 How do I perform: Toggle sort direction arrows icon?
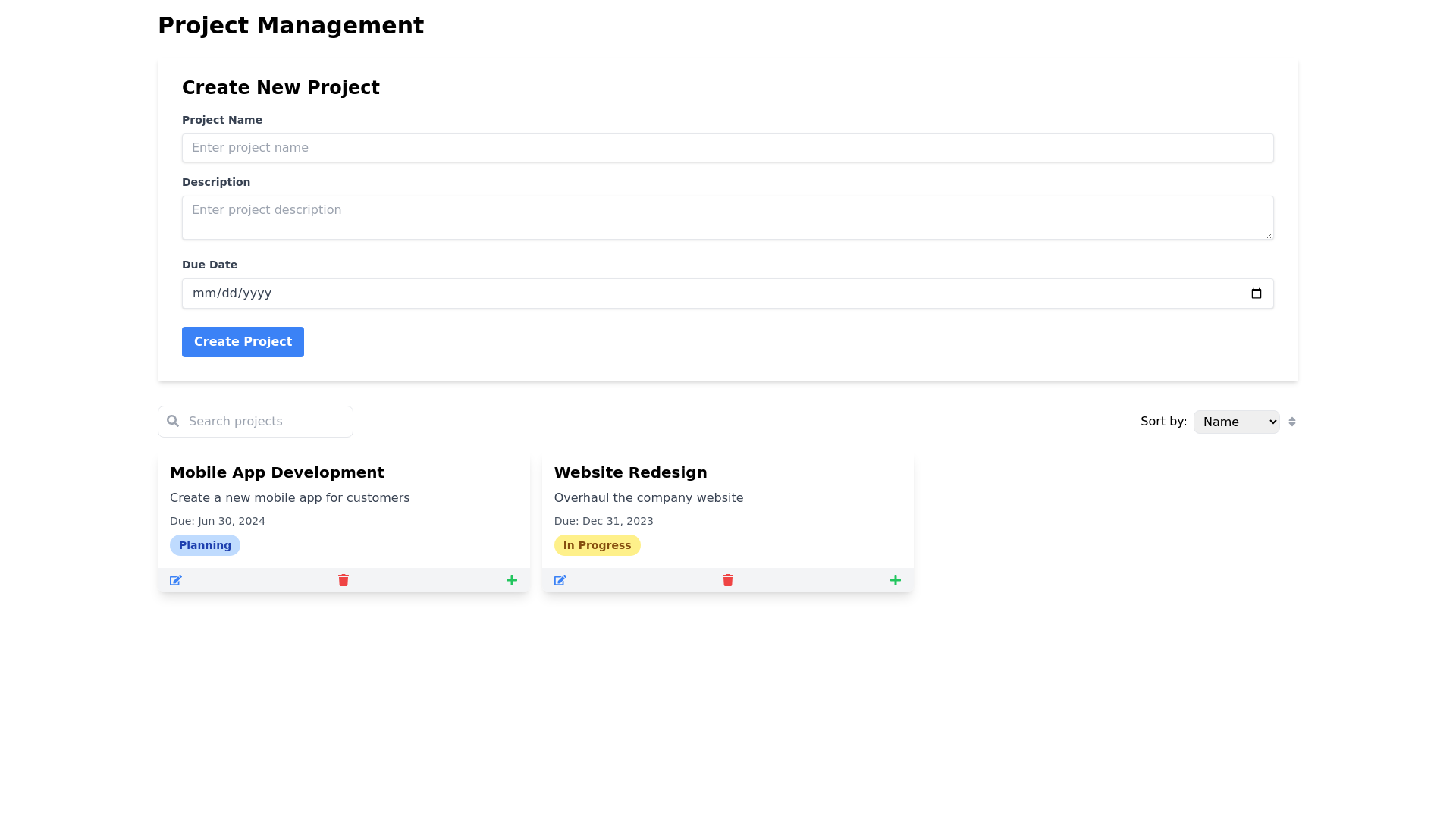(1292, 422)
